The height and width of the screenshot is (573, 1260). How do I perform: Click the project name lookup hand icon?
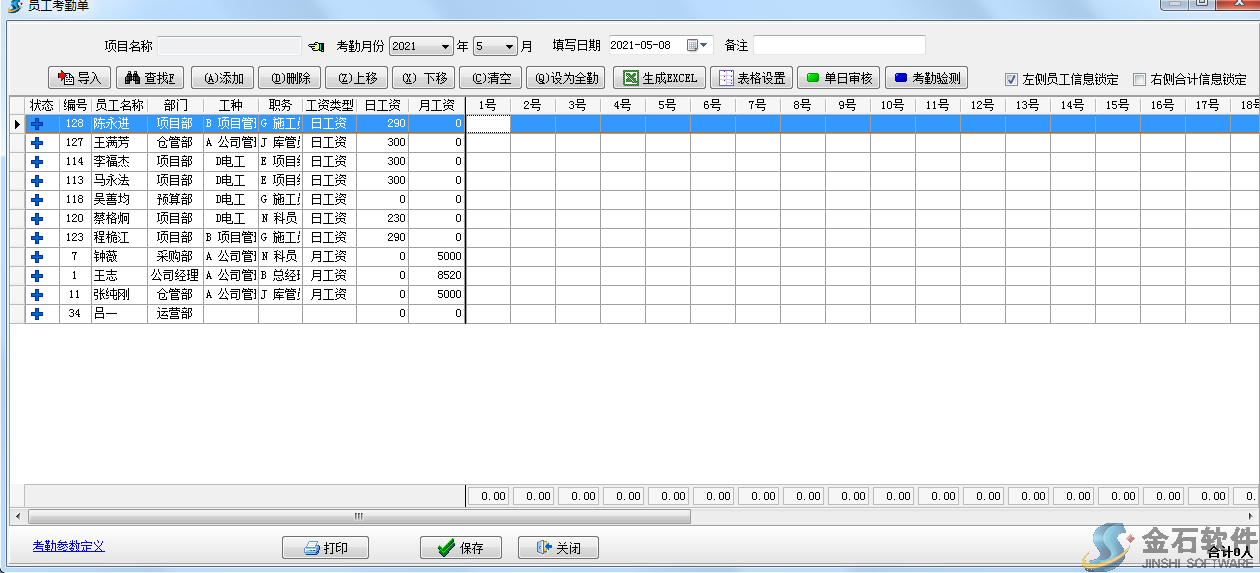tap(317, 46)
